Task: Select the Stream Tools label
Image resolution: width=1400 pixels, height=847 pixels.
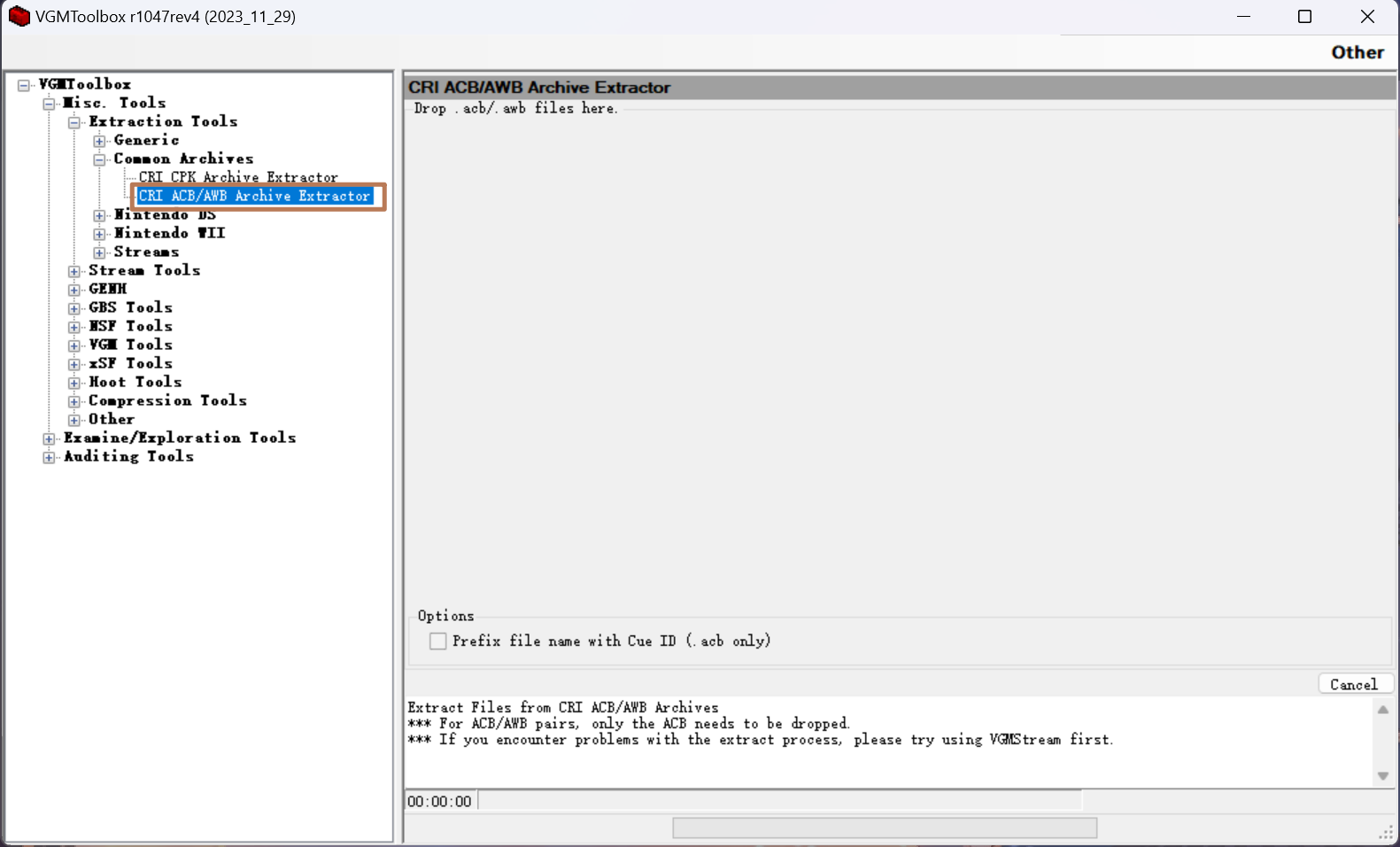Action: 144,270
